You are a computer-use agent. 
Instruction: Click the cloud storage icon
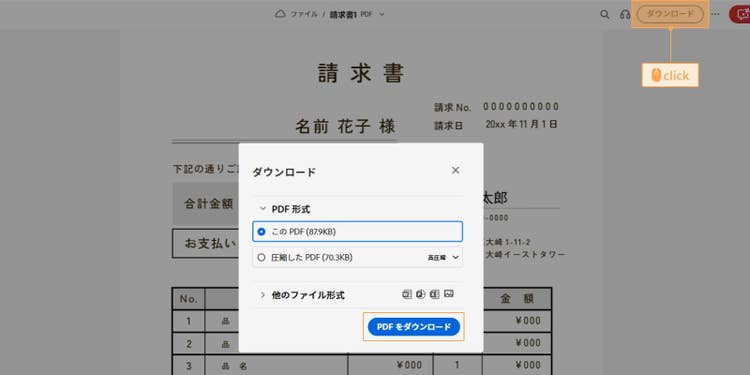[x=280, y=14]
